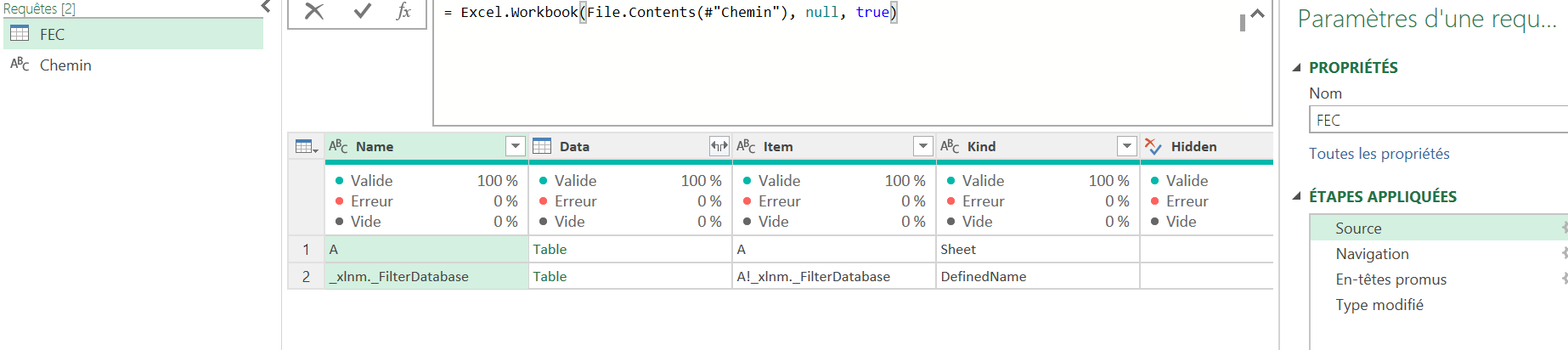Screen dimensions: 1568x350
Task: Change the Name column data type icon
Action: pos(338,146)
